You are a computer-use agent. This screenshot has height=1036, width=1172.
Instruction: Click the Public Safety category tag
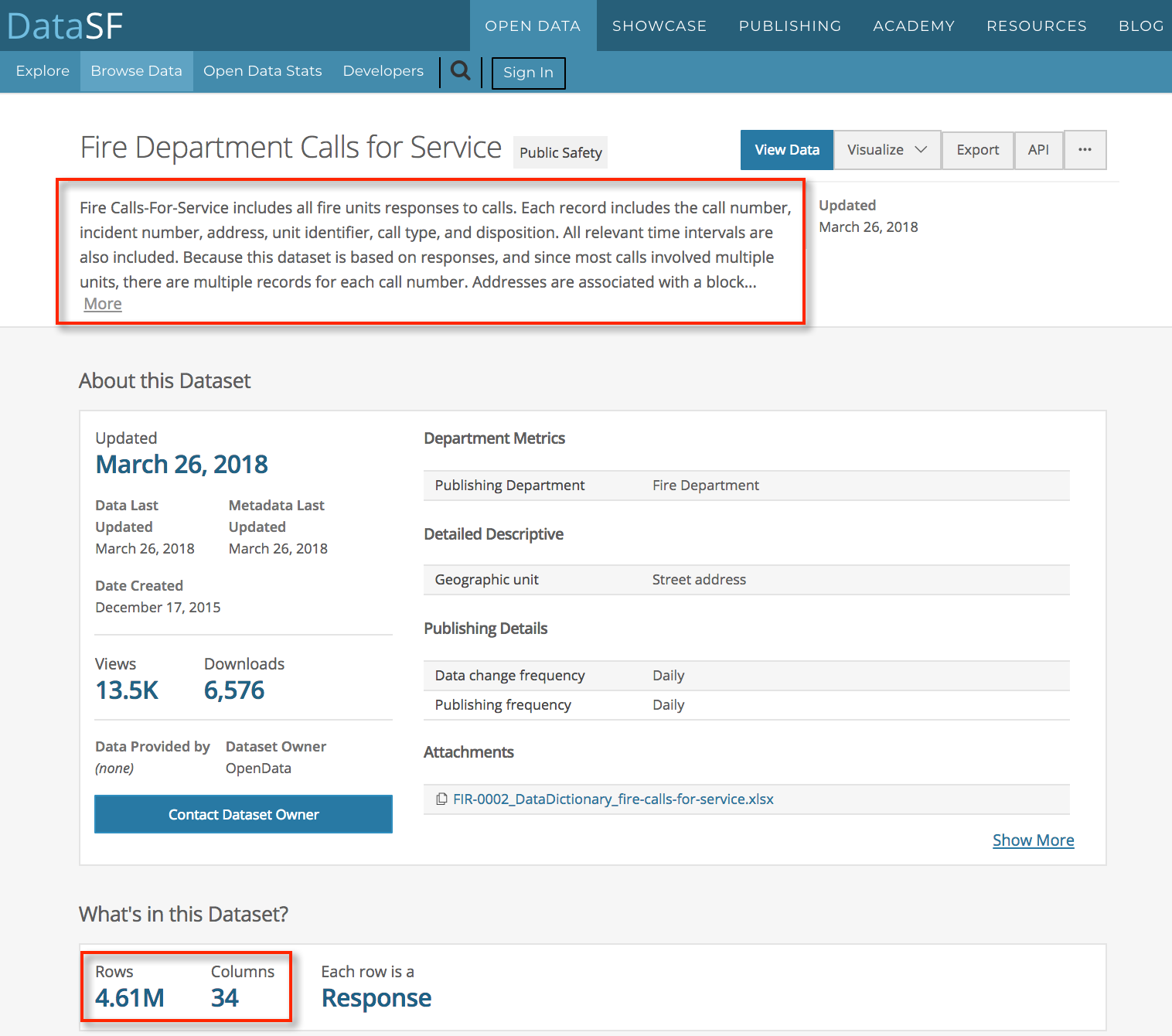pyautogui.click(x=560, y=152)
